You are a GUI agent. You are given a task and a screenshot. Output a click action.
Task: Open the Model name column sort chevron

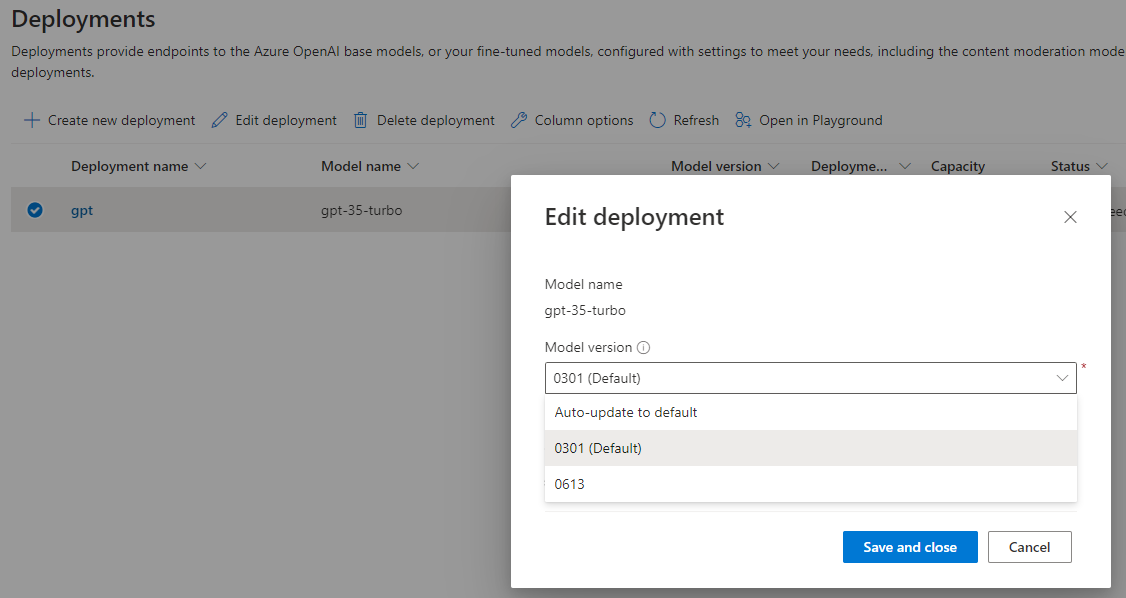pyautogui.click(x=413, y=166)
